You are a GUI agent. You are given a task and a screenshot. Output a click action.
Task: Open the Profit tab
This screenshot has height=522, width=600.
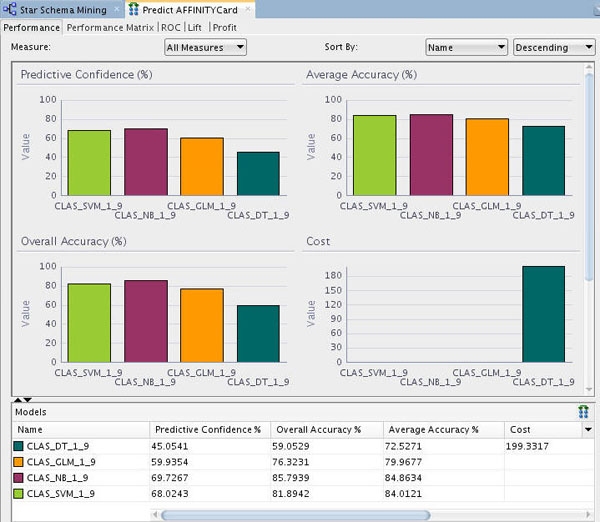coord(224,27)
